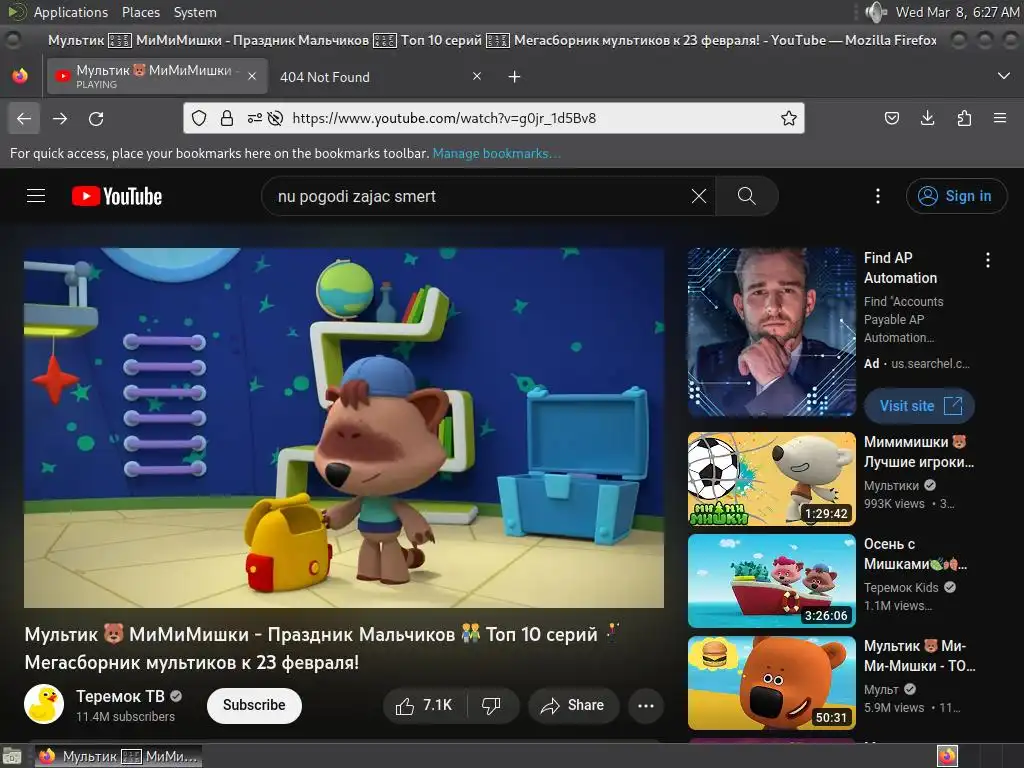Click the 11.4M subscribers text

[125, 716]
